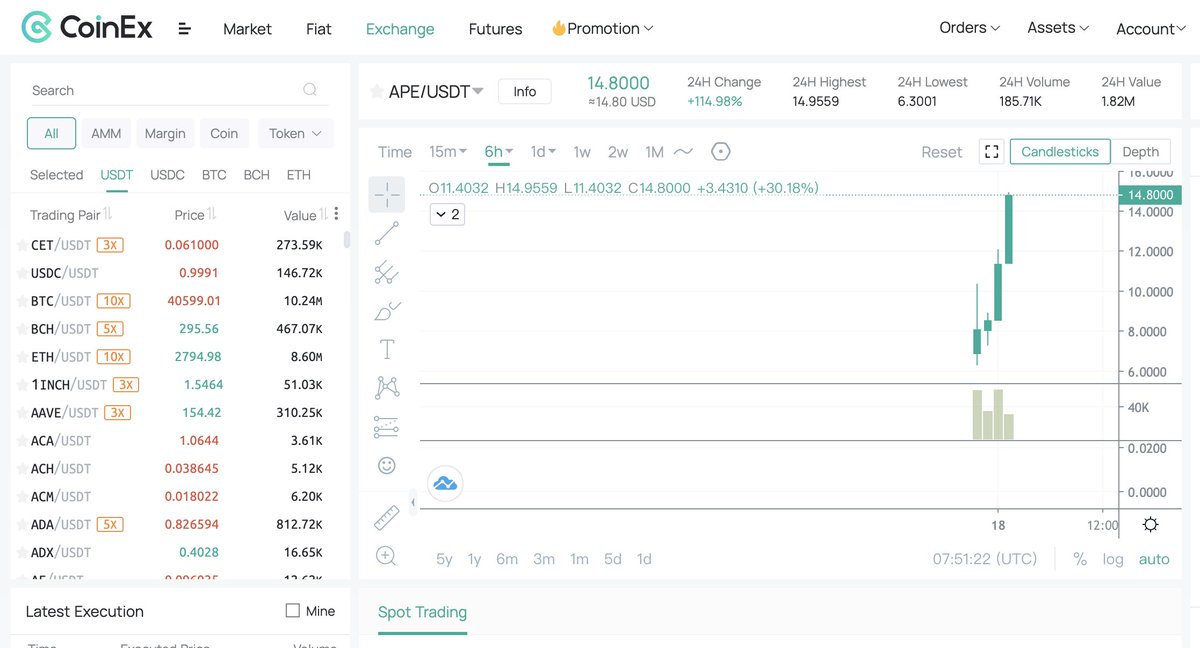Toggle fullscreen chart icon
Viewport: 1200px width, 648px height.
click(992, 152)
